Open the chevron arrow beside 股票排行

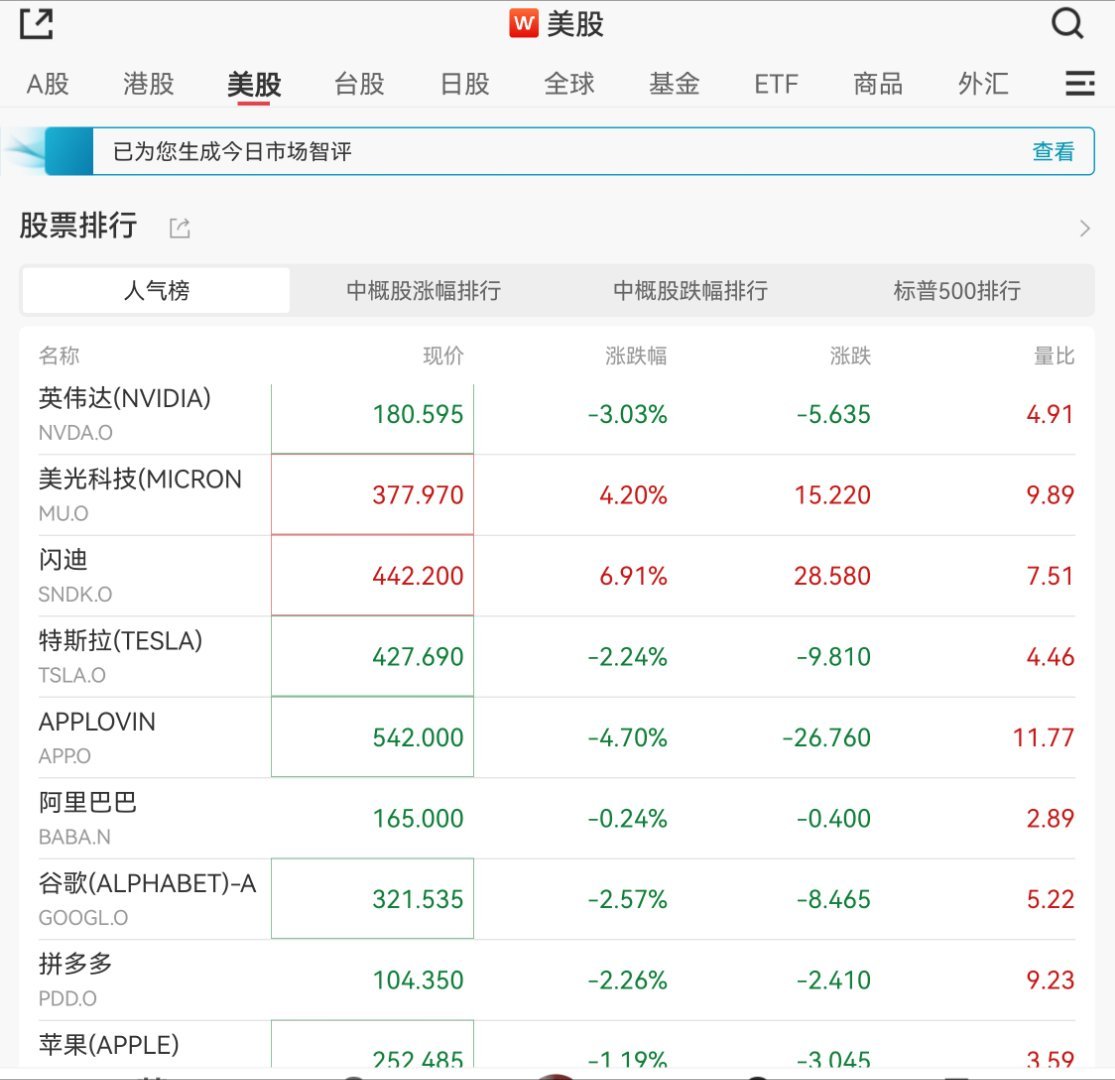tap(1084, 228)
